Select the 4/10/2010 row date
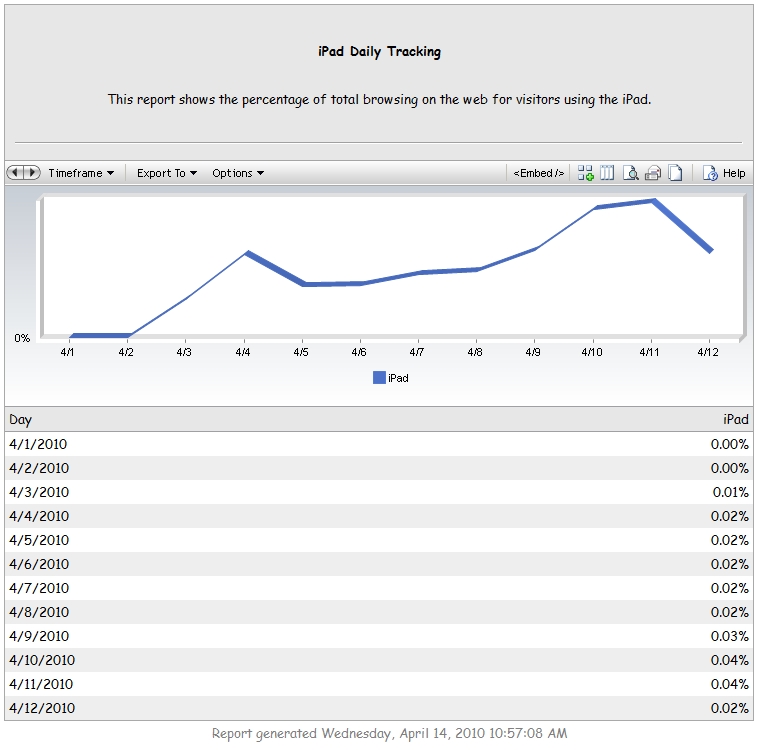This screenshot has width=758, height=750. point(42,660)
